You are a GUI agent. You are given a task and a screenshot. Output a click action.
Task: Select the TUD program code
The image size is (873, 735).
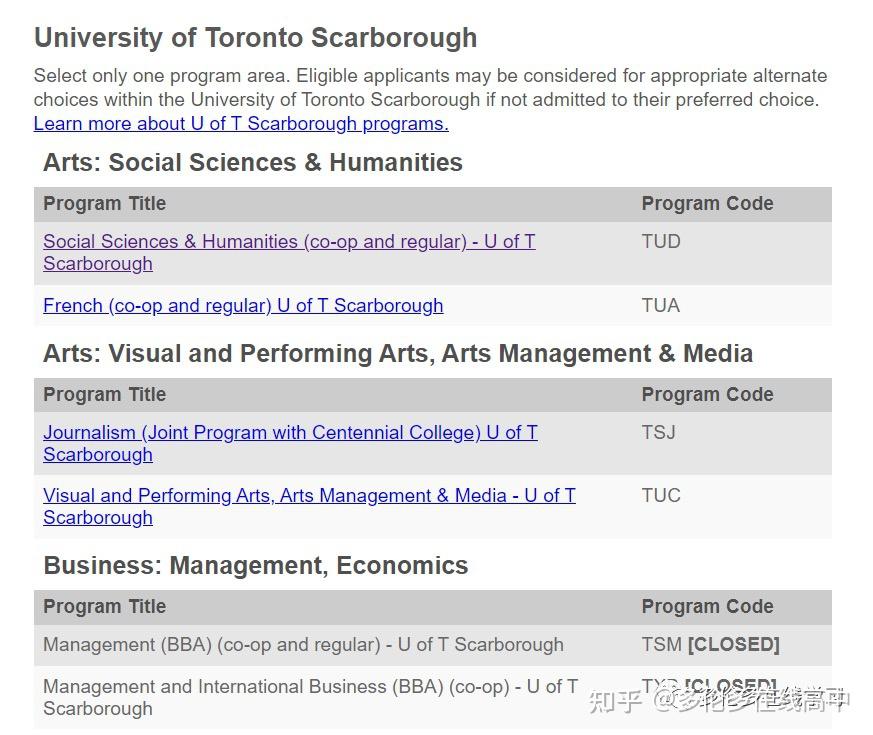coord(661,242)
